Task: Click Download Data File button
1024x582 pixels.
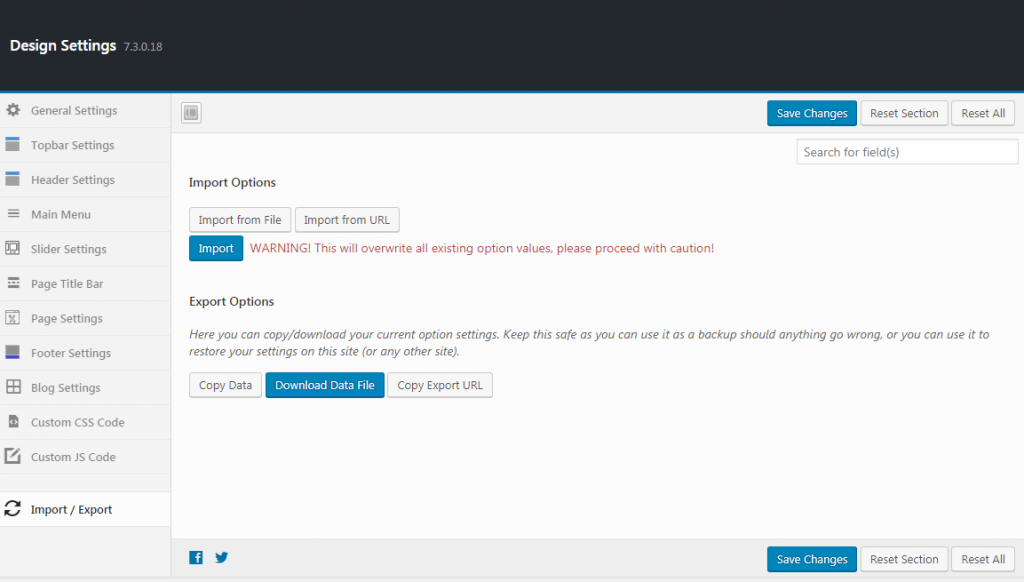Action: pos(325,385)
